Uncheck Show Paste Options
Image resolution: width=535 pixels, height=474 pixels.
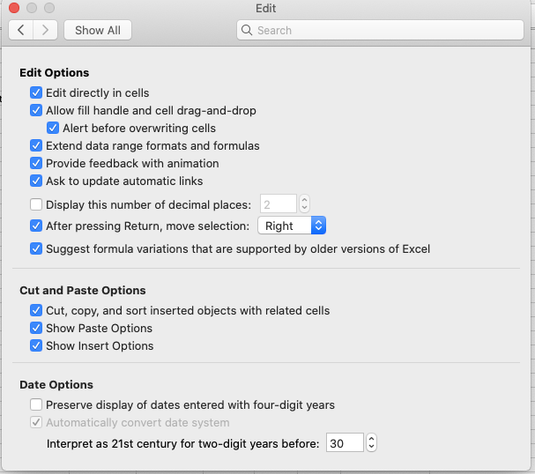coord(36,328)
